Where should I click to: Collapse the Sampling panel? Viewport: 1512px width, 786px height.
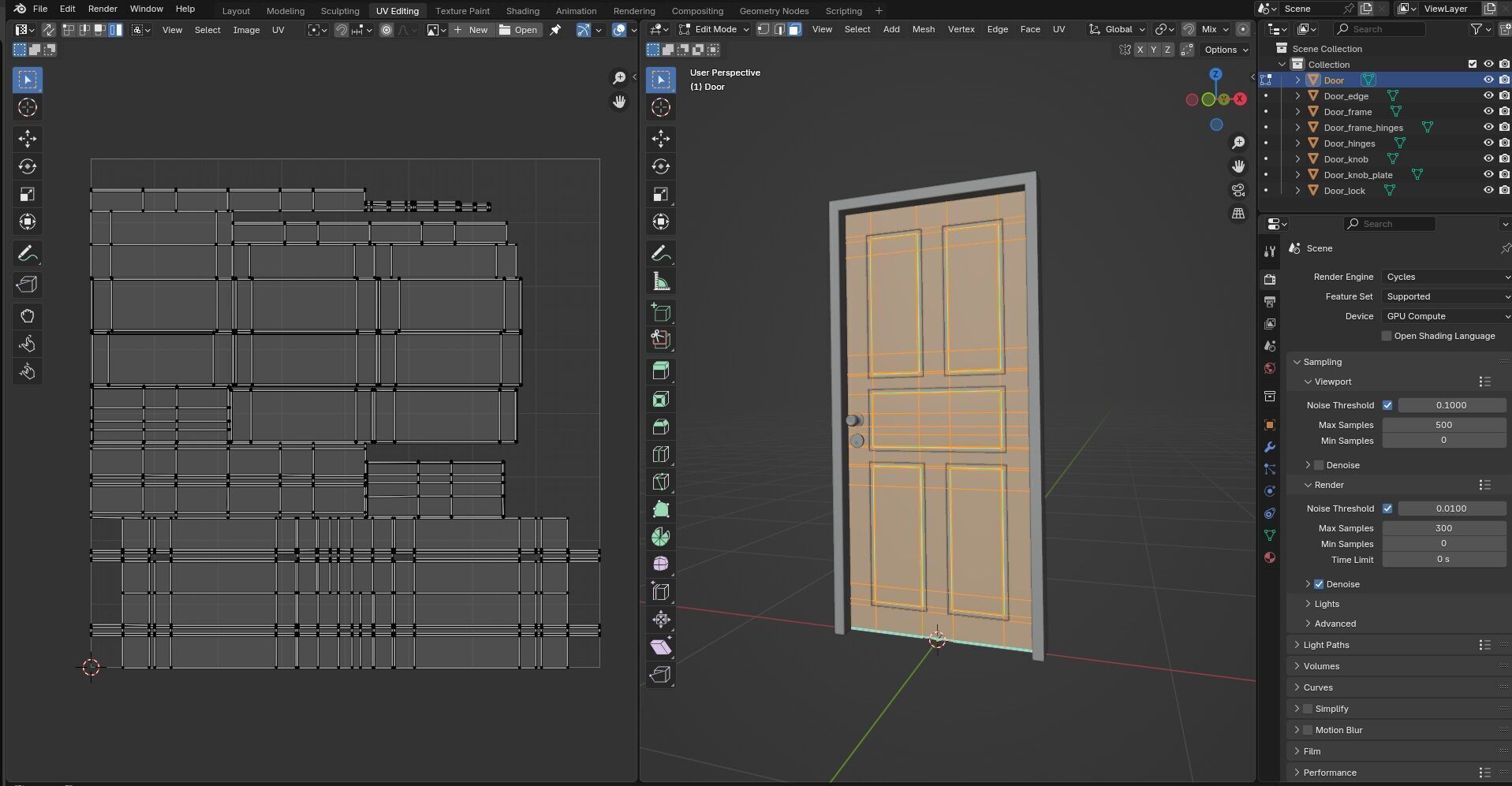(x=1297, y=362)
